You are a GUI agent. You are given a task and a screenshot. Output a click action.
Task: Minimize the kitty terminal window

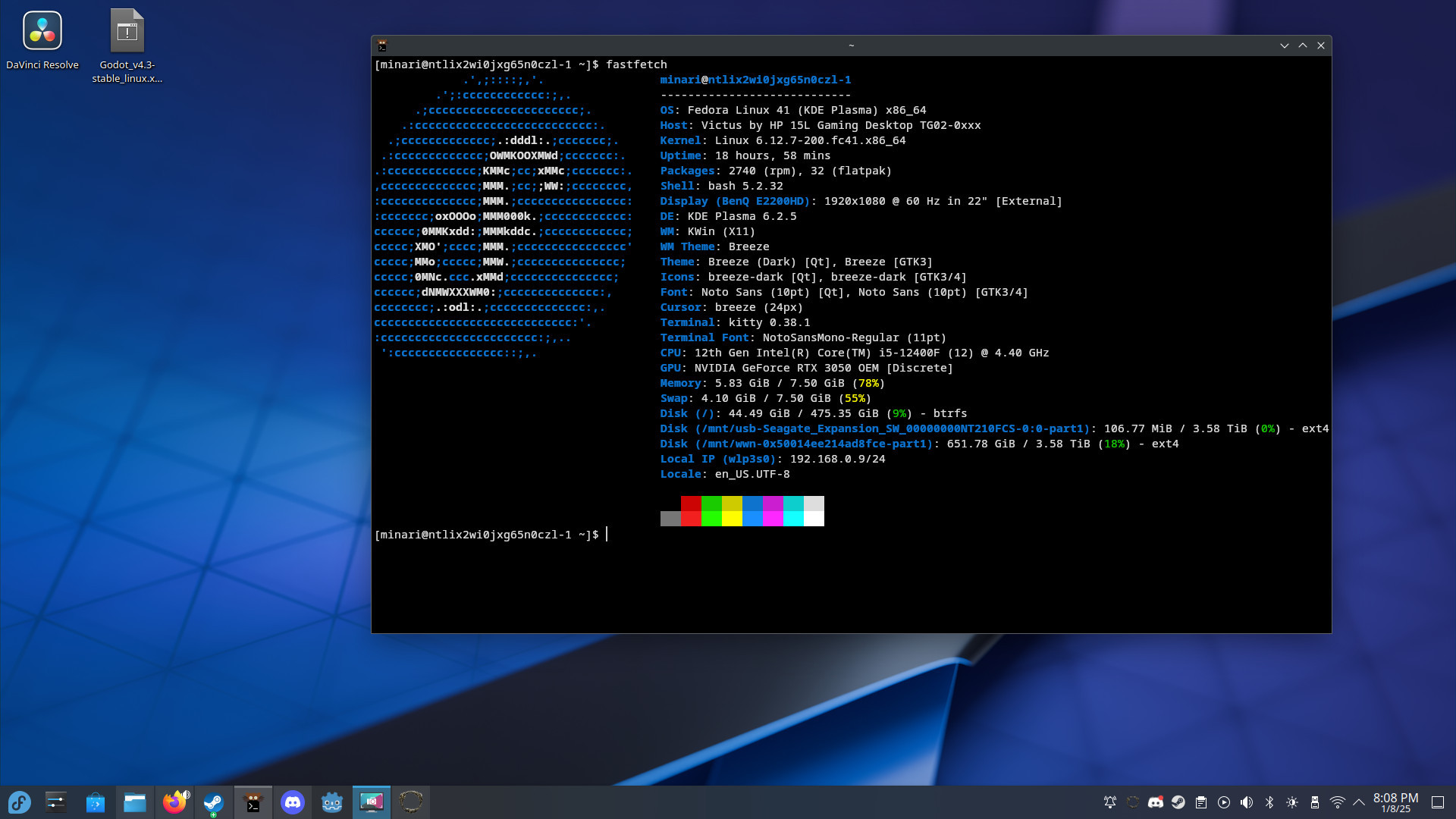1285,45
